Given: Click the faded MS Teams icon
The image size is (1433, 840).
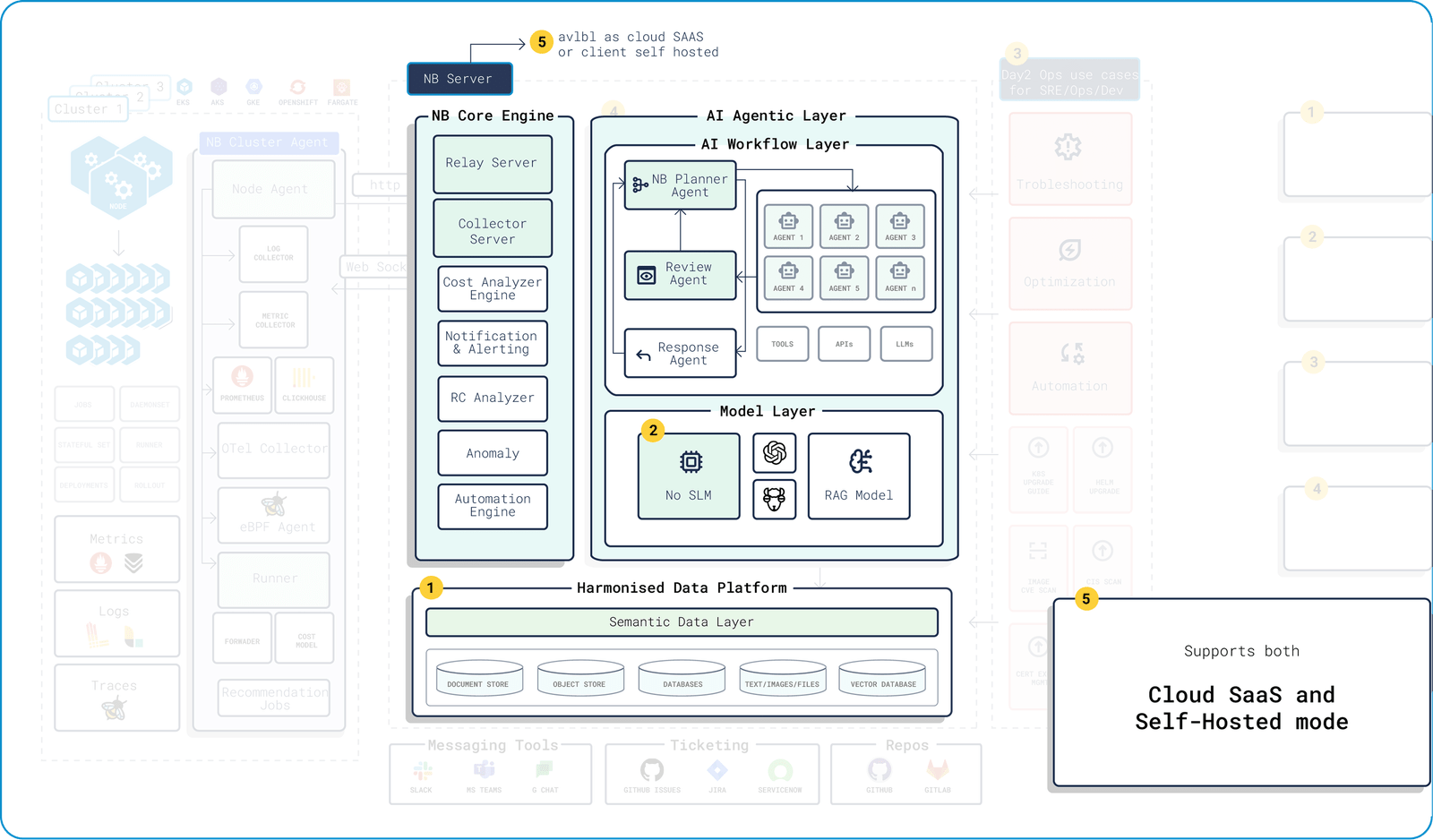Looking at the screenshot, I should [x=485, y=769].
